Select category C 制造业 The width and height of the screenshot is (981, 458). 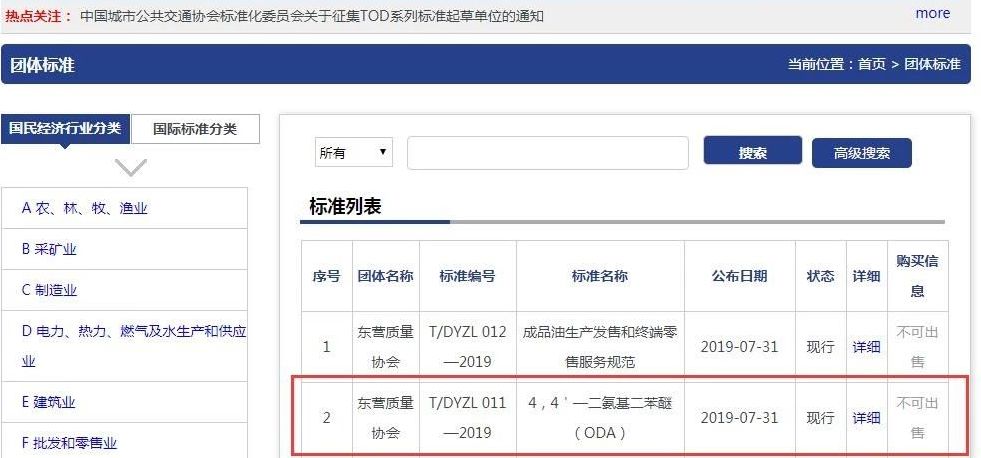click(x=49, y=290)
